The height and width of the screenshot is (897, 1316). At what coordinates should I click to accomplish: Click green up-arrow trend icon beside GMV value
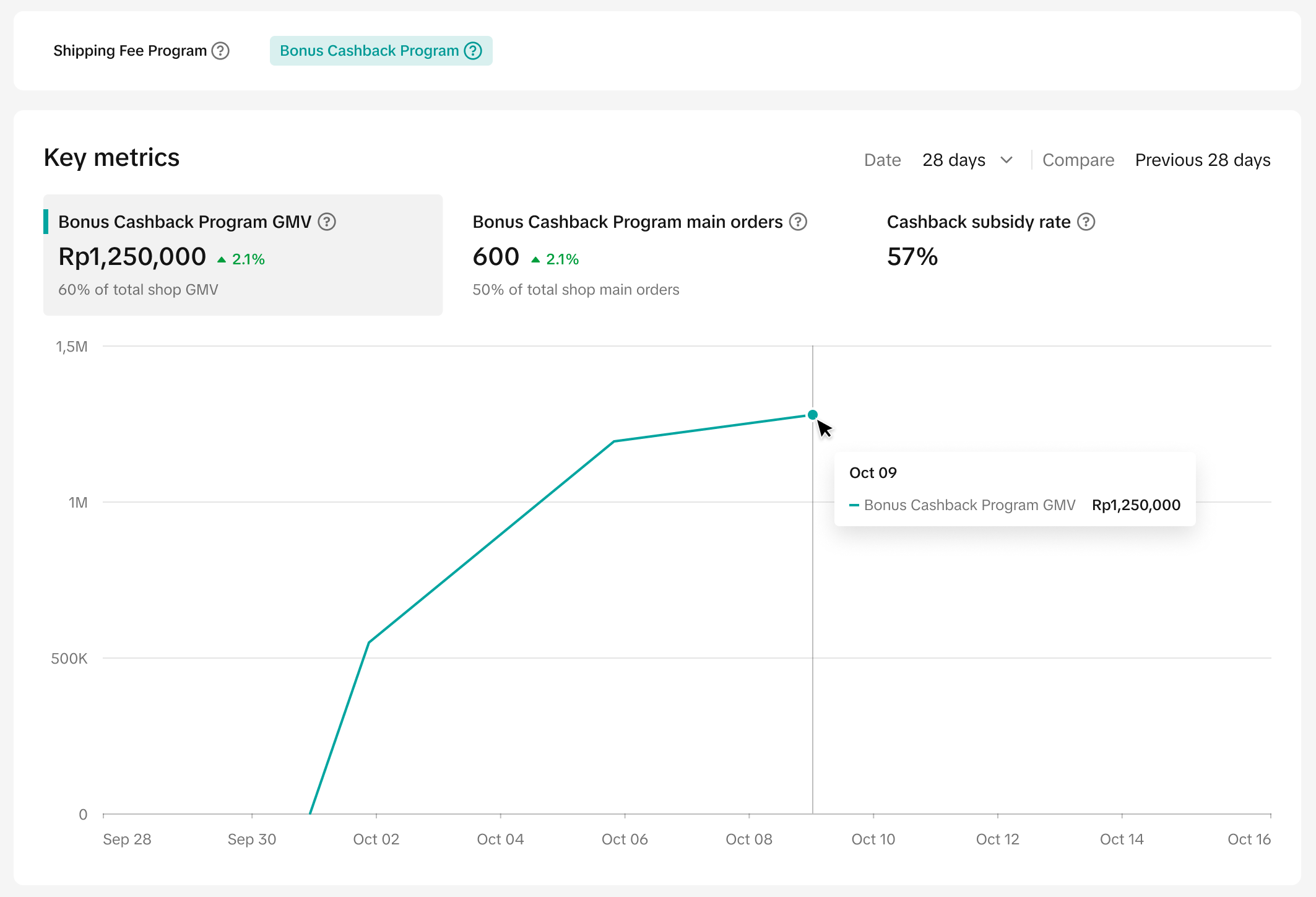click(222, 260)
